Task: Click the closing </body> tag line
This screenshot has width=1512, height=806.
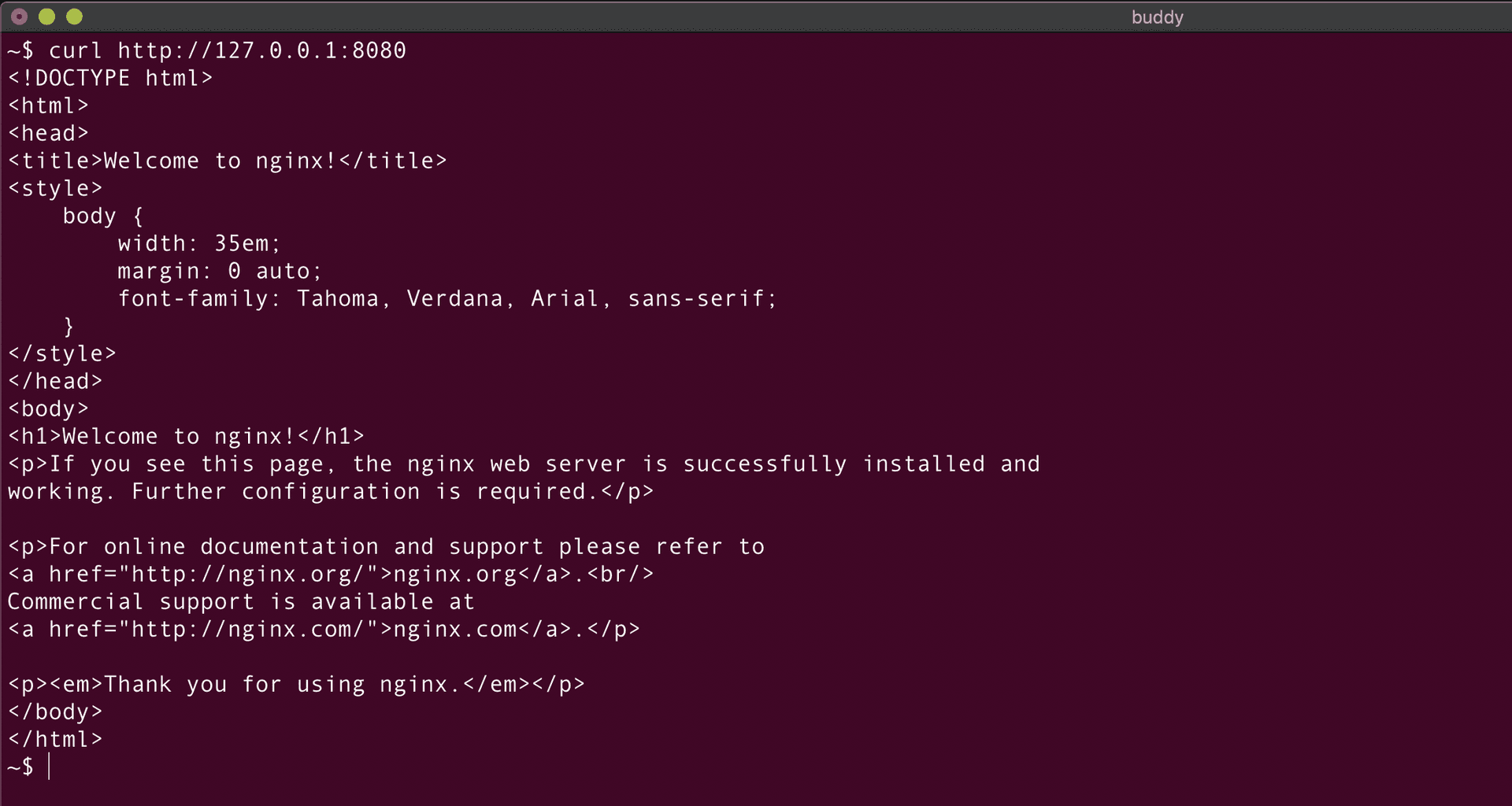Action: point(55,712)
